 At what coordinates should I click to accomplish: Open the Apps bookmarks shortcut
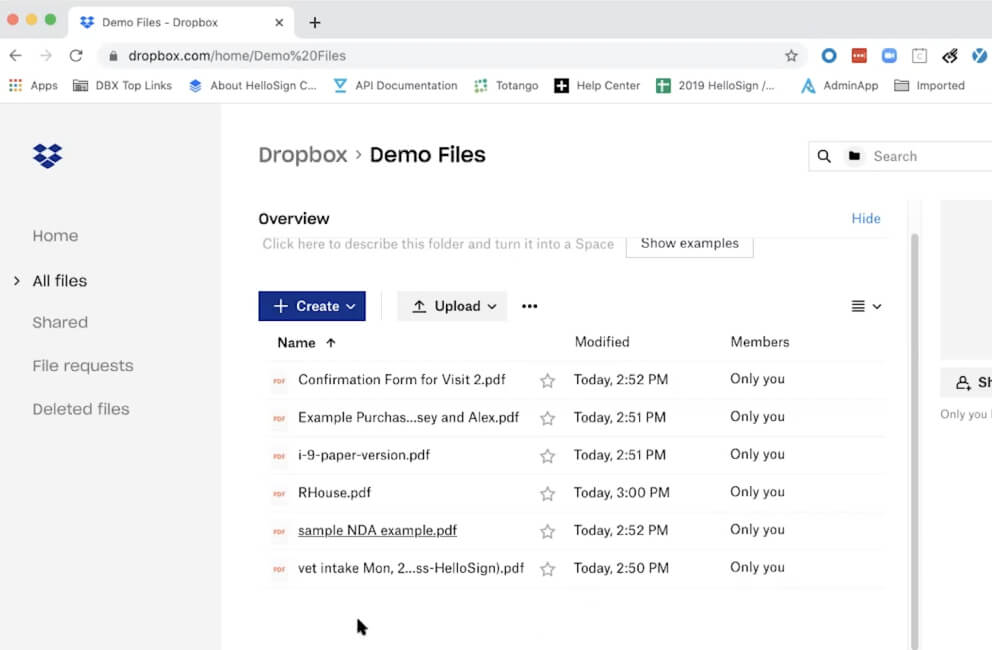coord(33,85)
